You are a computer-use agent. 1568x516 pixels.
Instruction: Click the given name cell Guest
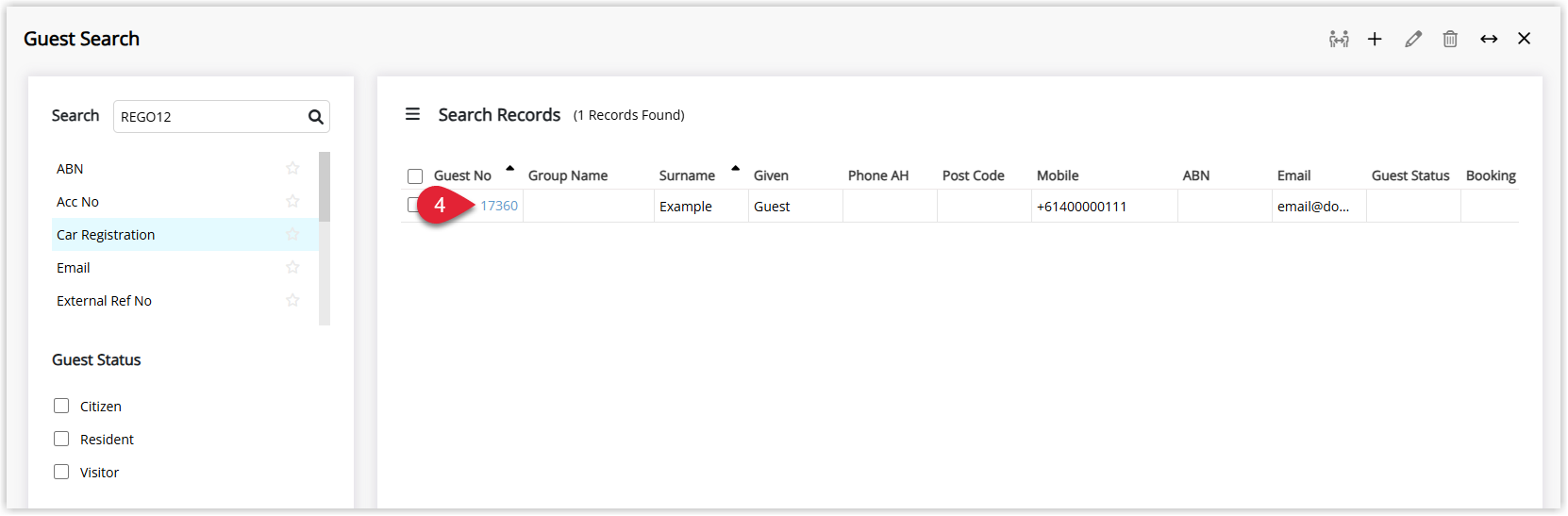click(795, 207)
